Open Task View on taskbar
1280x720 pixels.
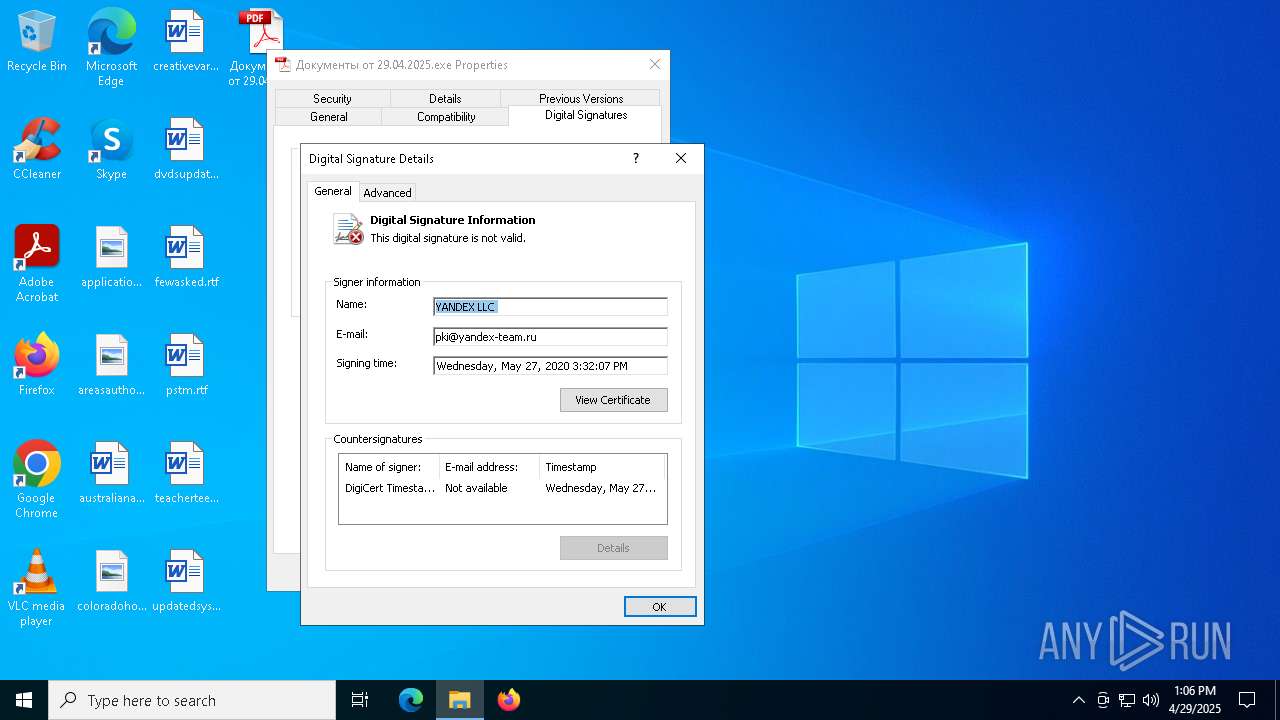click(x=360, y=700)
